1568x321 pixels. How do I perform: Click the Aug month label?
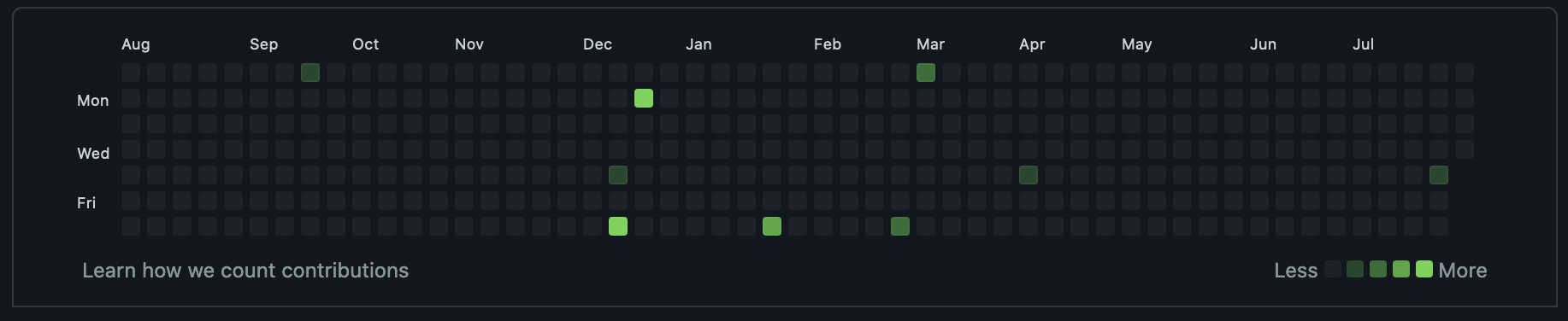tap(136, 44)
